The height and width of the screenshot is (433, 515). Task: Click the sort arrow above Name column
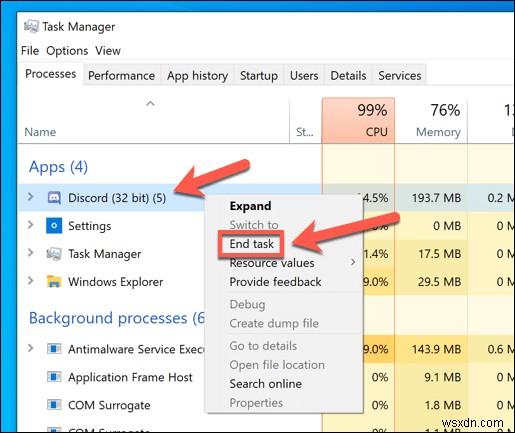click(151, 104)
